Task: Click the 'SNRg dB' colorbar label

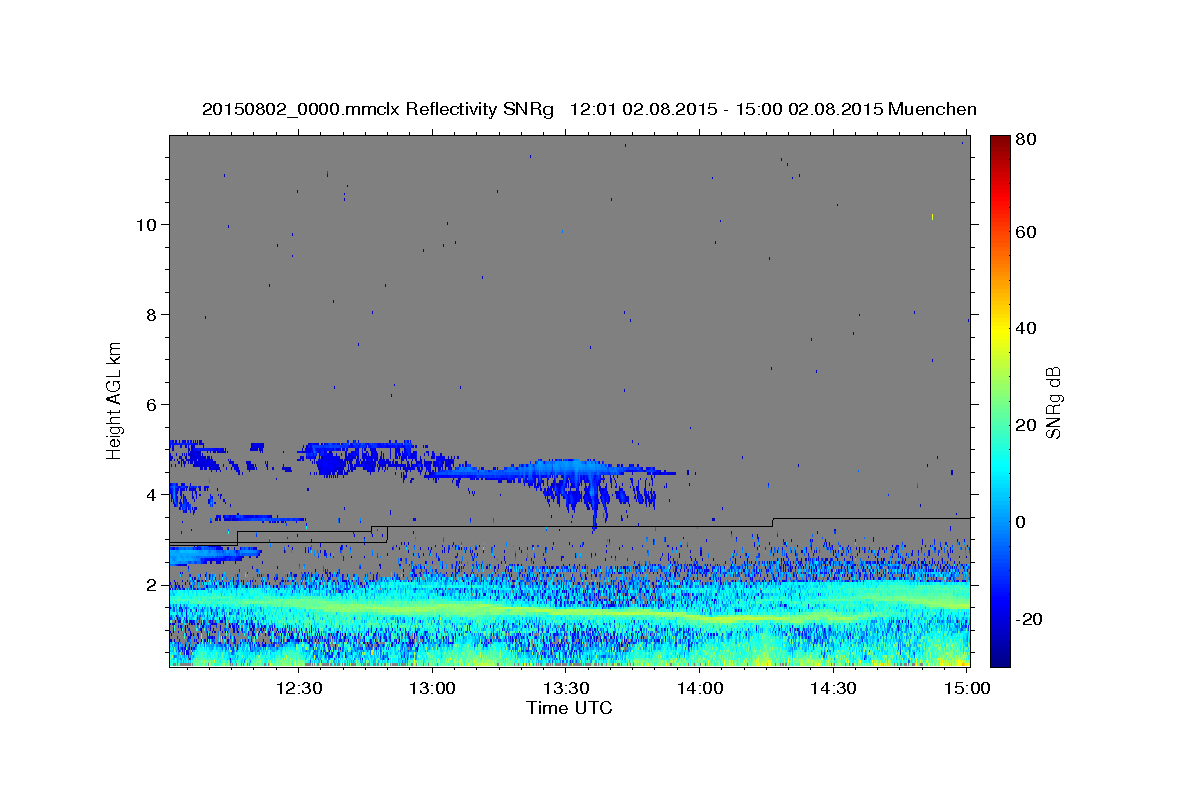Action: click(1053, 402)
